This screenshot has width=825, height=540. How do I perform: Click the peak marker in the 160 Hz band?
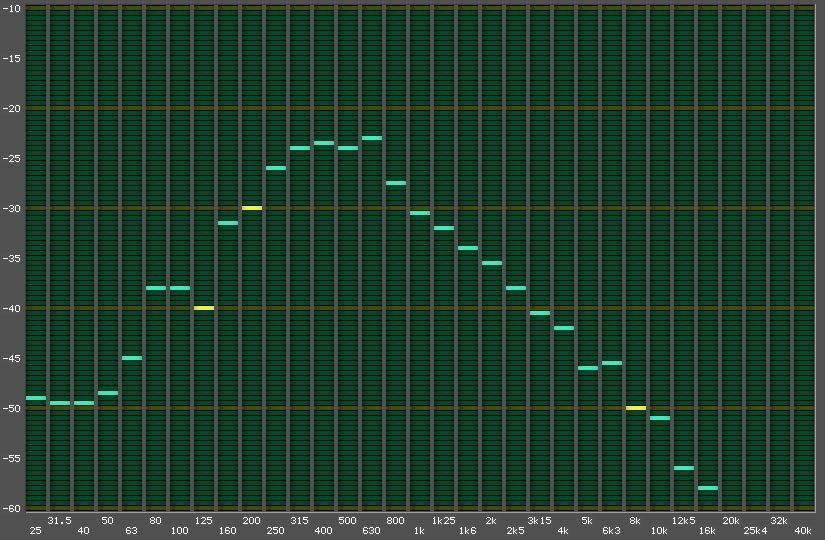(x=228, y=223)
